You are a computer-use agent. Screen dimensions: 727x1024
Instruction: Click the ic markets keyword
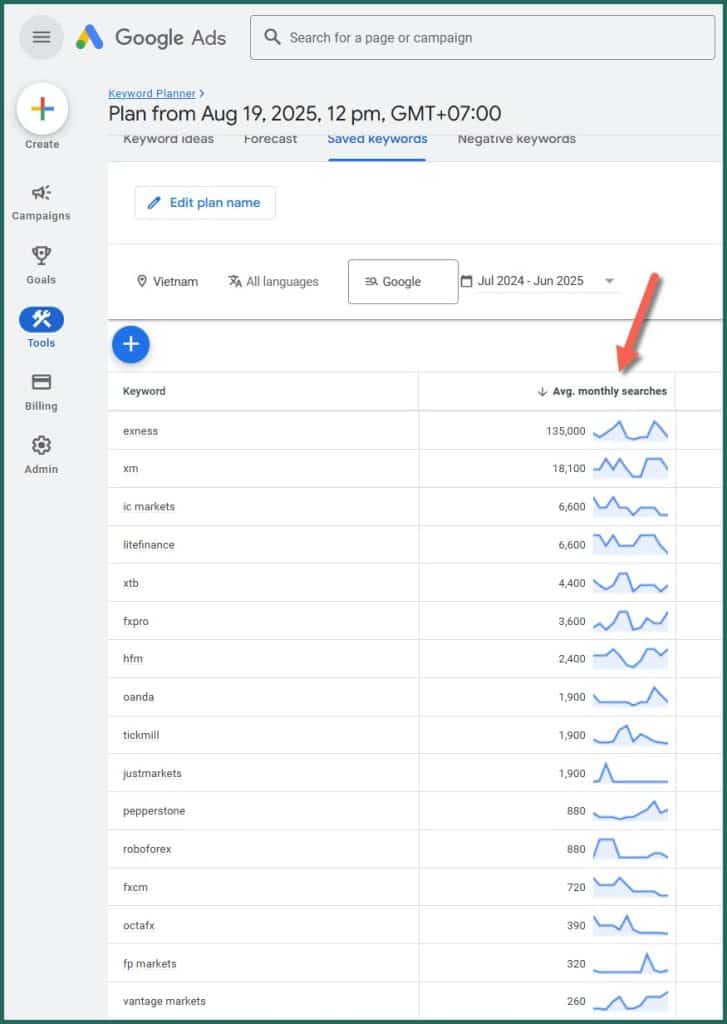[x=149, y=507]
